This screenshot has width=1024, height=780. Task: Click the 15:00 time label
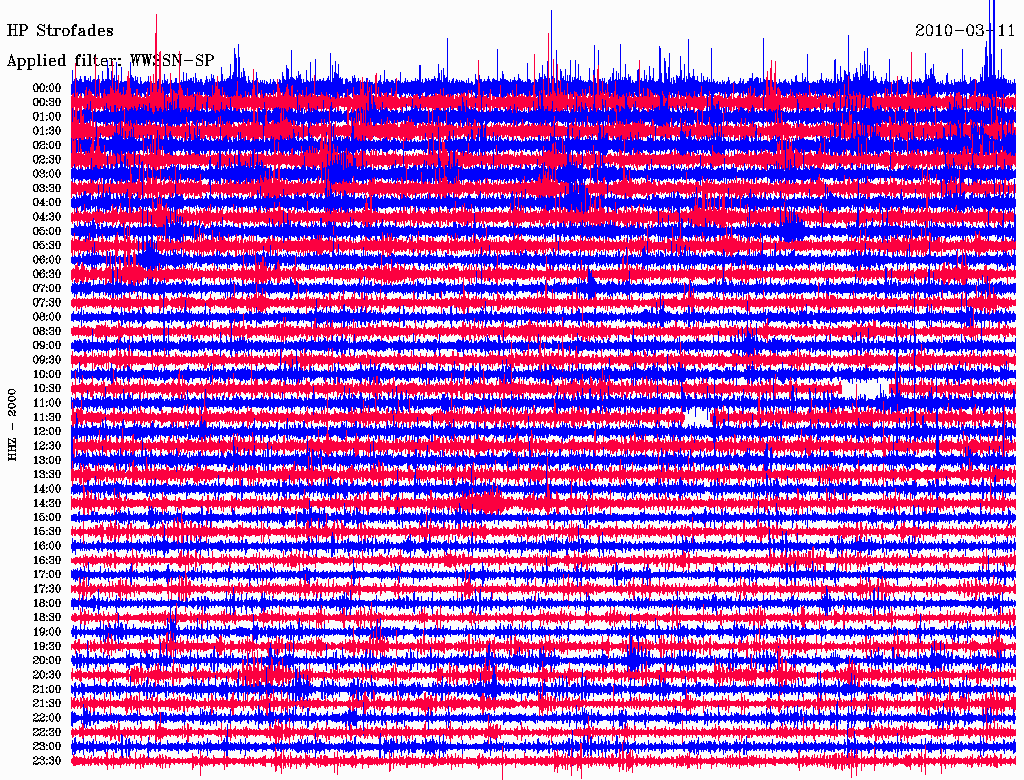tap(47, 517)
